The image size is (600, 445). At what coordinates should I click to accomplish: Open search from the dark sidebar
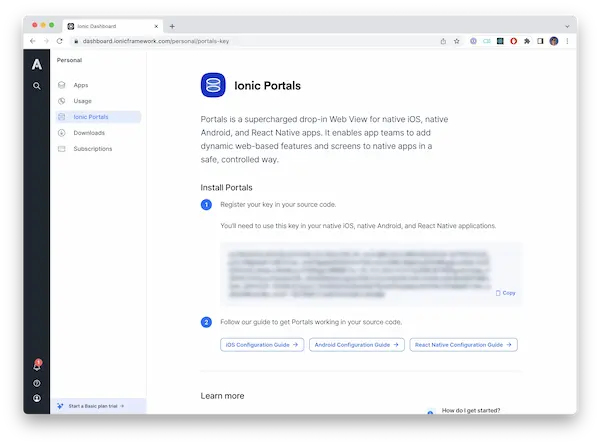[37, 86]
